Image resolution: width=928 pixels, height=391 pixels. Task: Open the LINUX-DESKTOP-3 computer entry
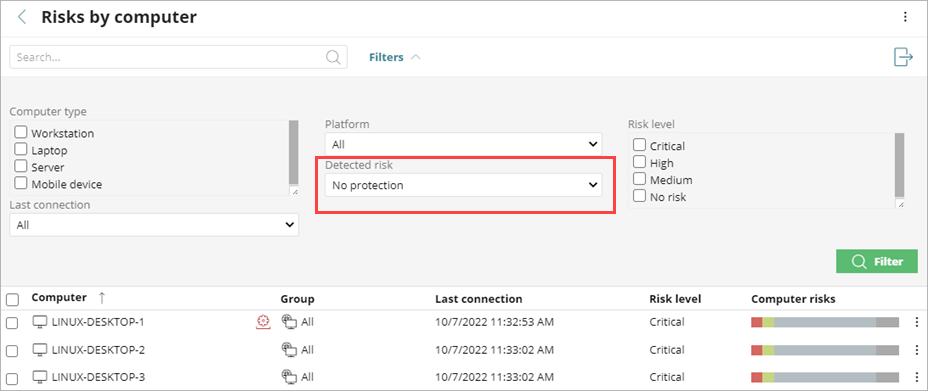coord(98,377)
